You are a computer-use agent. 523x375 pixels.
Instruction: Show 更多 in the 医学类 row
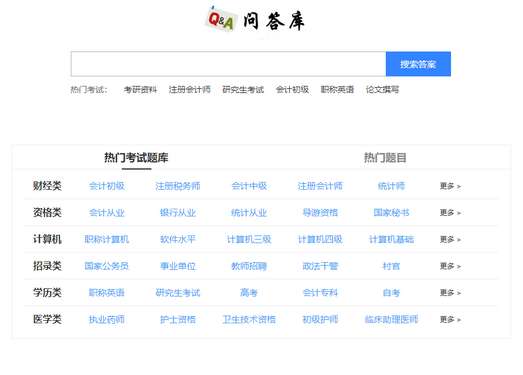tap(450, 319)
